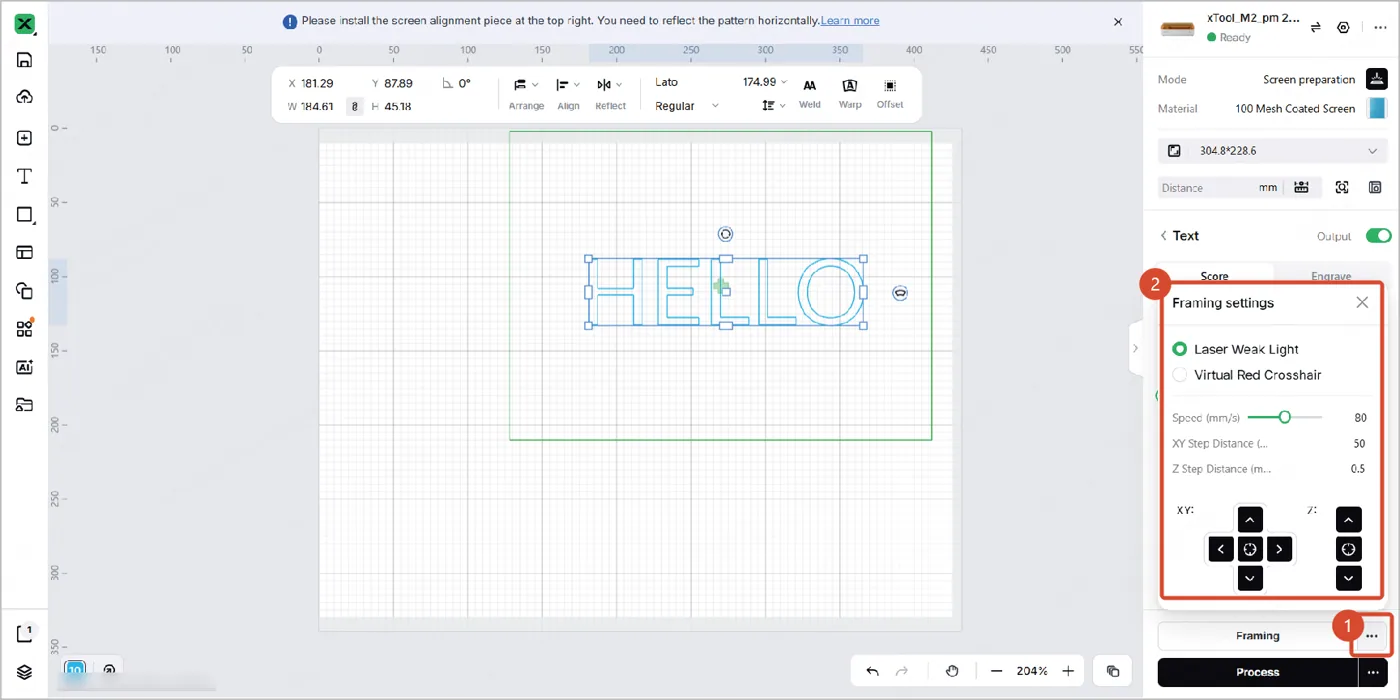Open the Process more options button
1400x700 pixels.
[1375, 672]
